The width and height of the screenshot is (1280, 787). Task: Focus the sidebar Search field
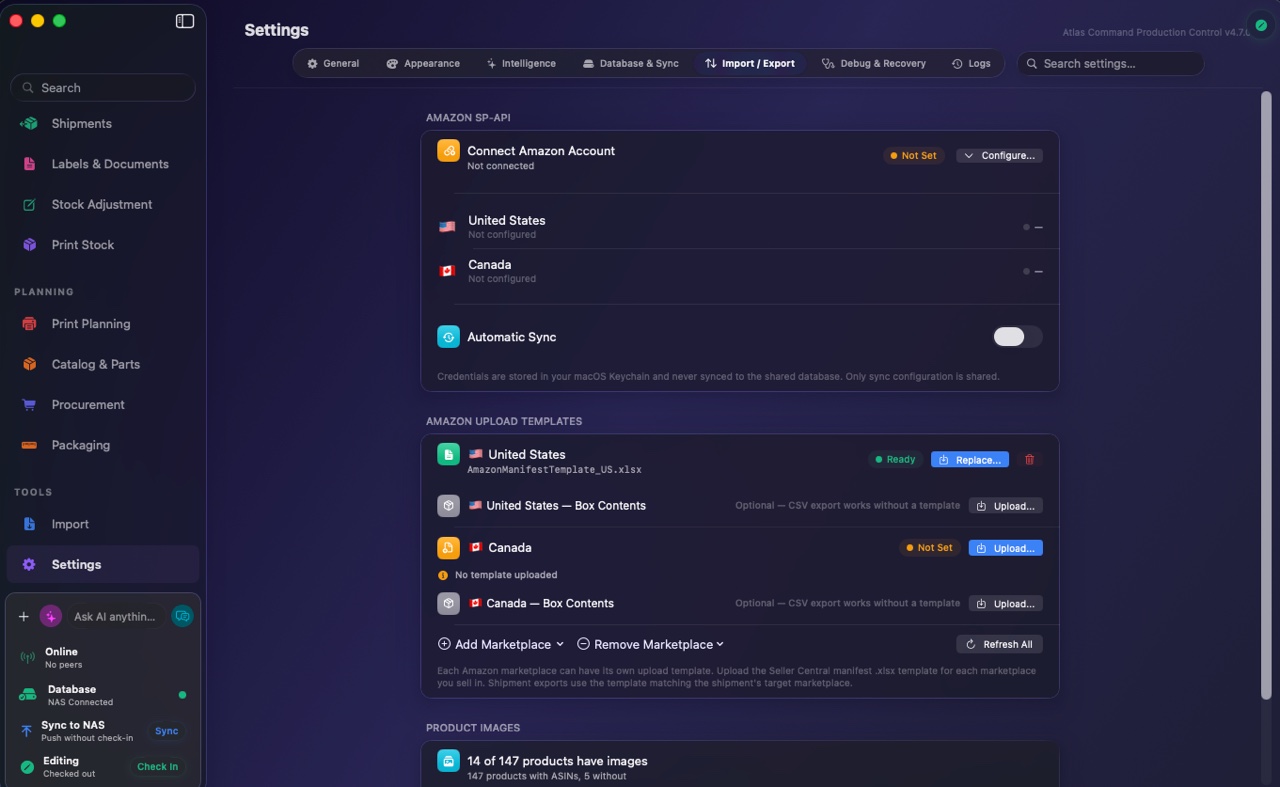[103, 88]
